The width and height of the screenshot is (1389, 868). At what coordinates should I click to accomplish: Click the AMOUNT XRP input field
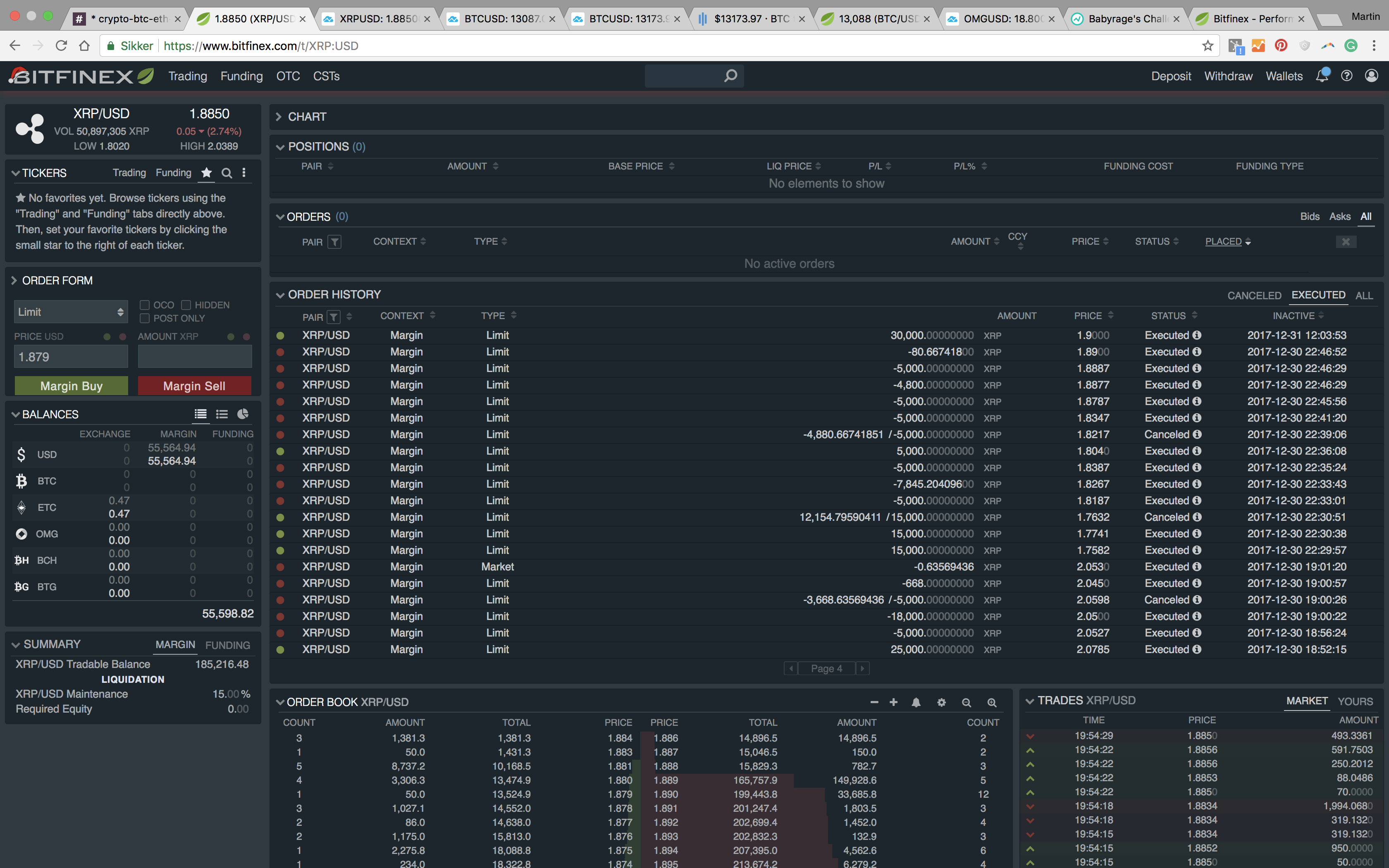tap(195, 356)
